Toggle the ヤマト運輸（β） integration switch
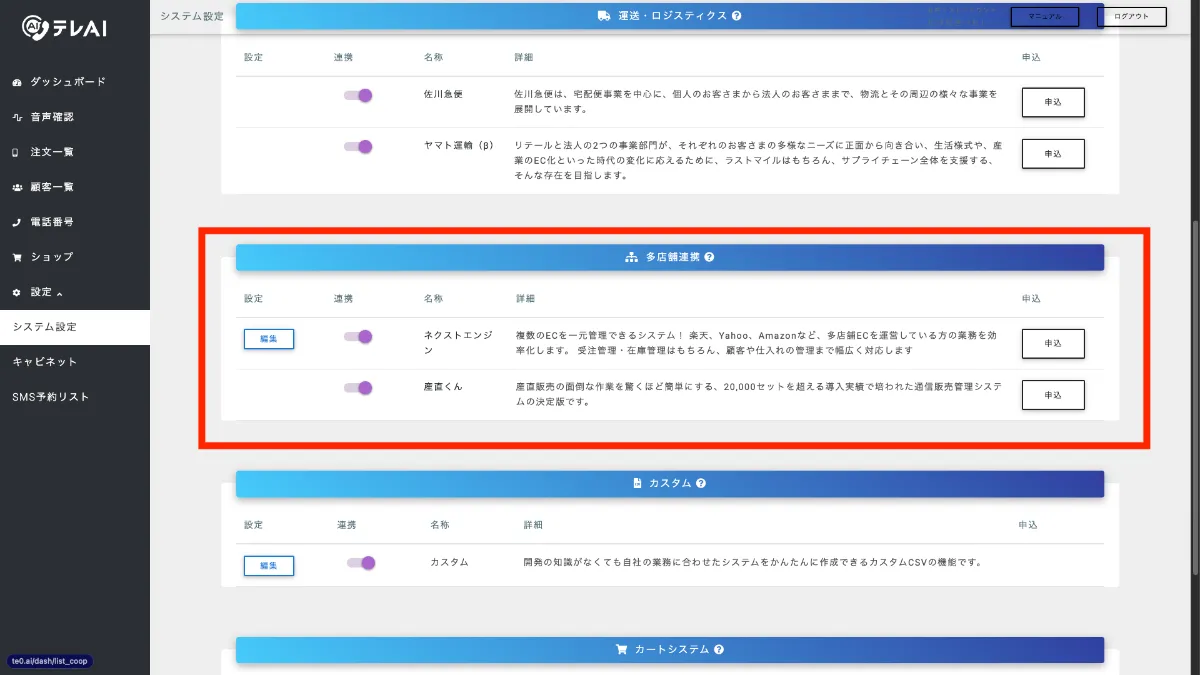The image size is (1200, 675). pos(358,146)
